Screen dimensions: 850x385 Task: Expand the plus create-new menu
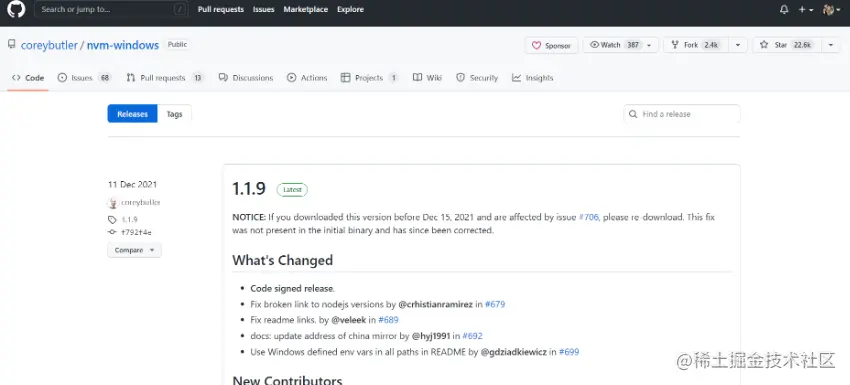[806, 10]
